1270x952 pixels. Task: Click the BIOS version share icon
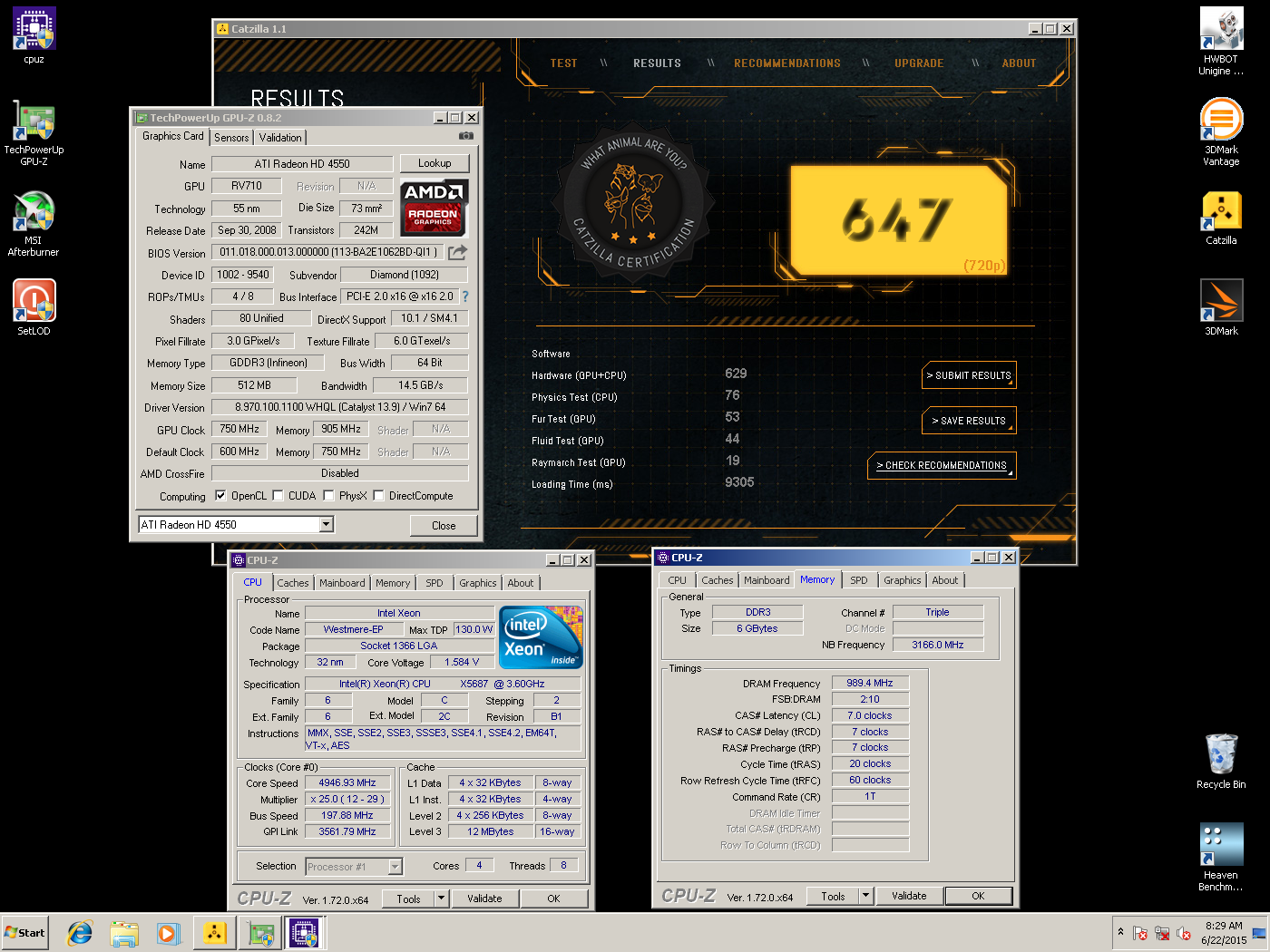(x=458, y=252)
